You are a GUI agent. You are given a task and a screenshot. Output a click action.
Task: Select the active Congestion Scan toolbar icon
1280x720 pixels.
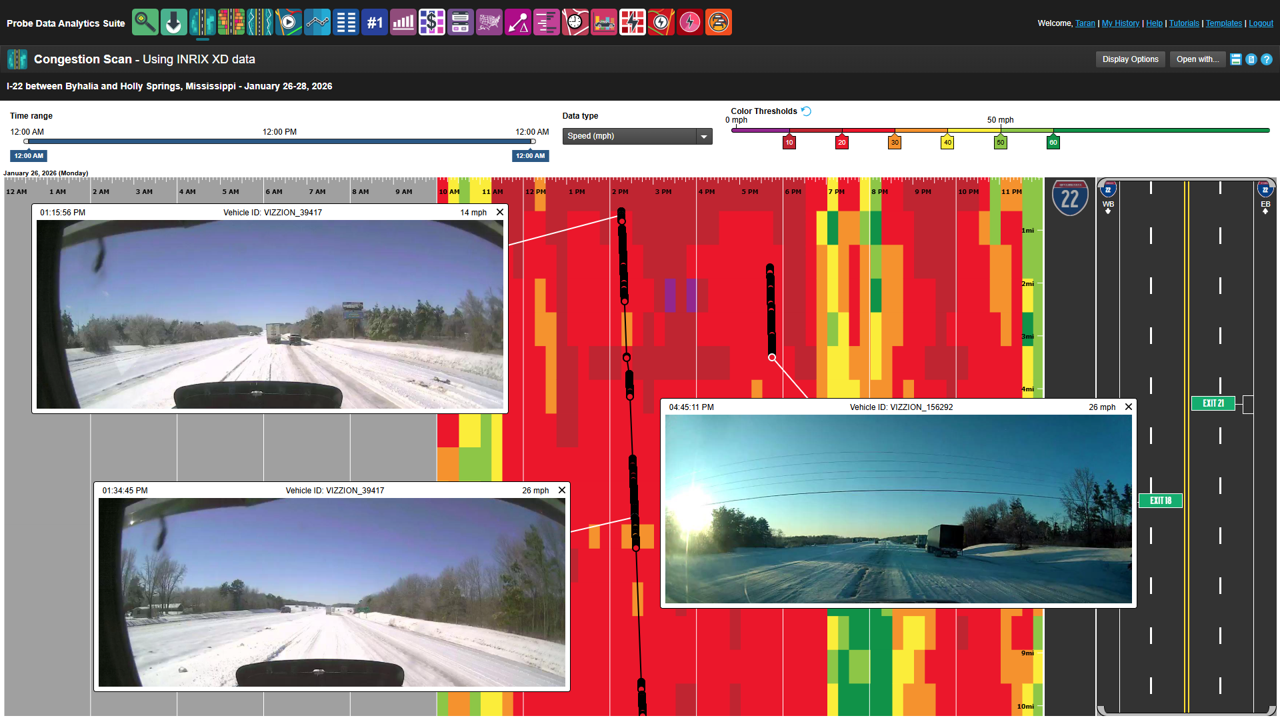pyautogui.click(x=203, y=22)
